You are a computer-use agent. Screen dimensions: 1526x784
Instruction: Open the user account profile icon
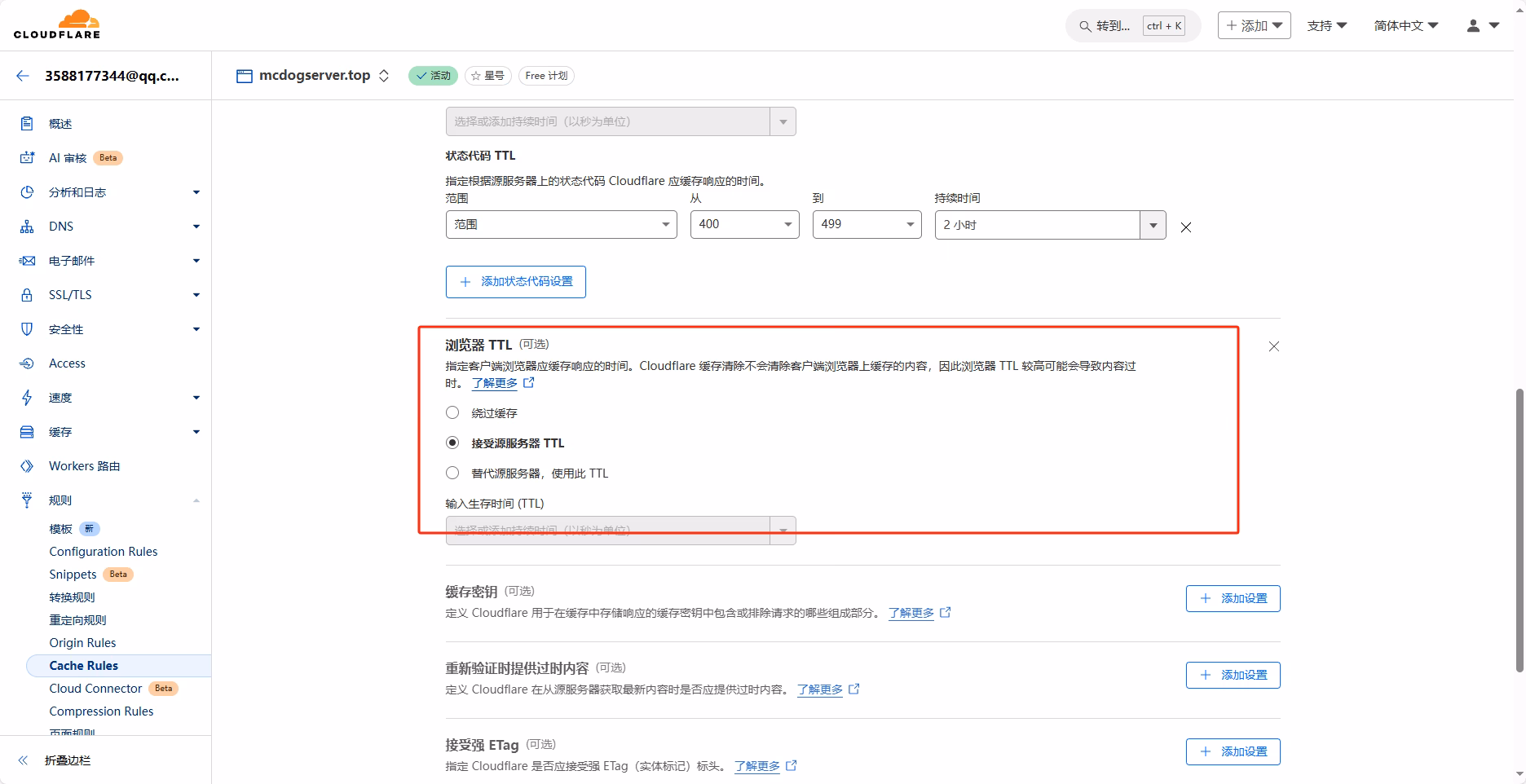1473,26
